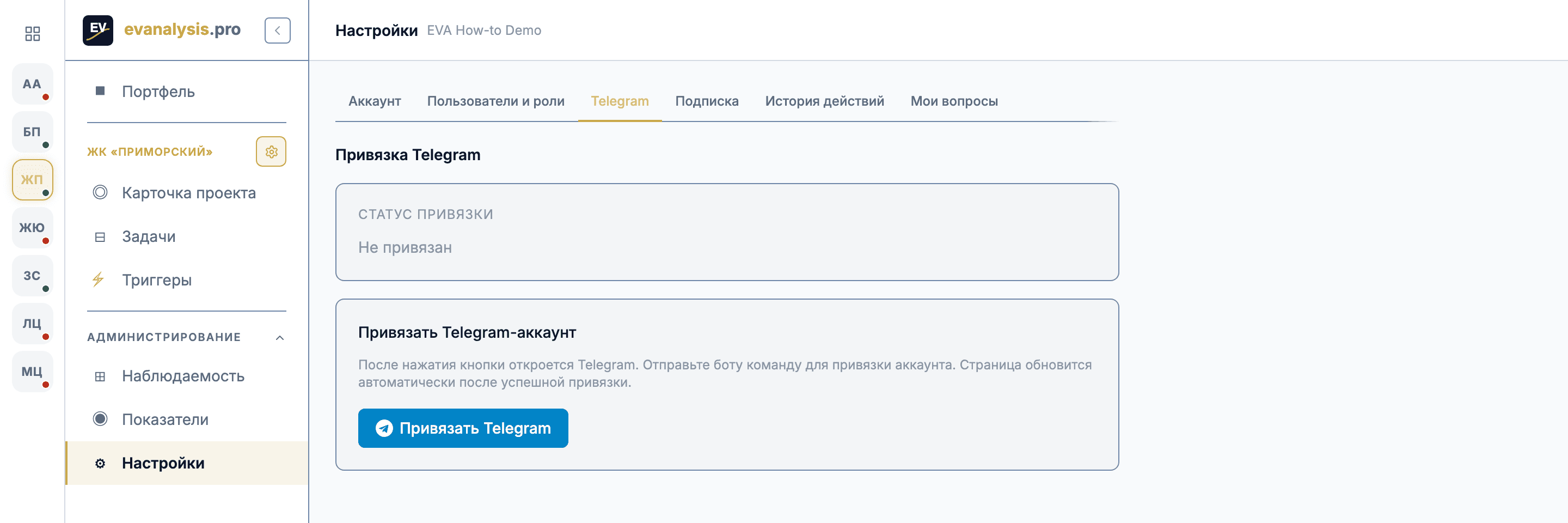
Task: Switch to the Аккаунт tab
Action: click(x=375, y=101)
